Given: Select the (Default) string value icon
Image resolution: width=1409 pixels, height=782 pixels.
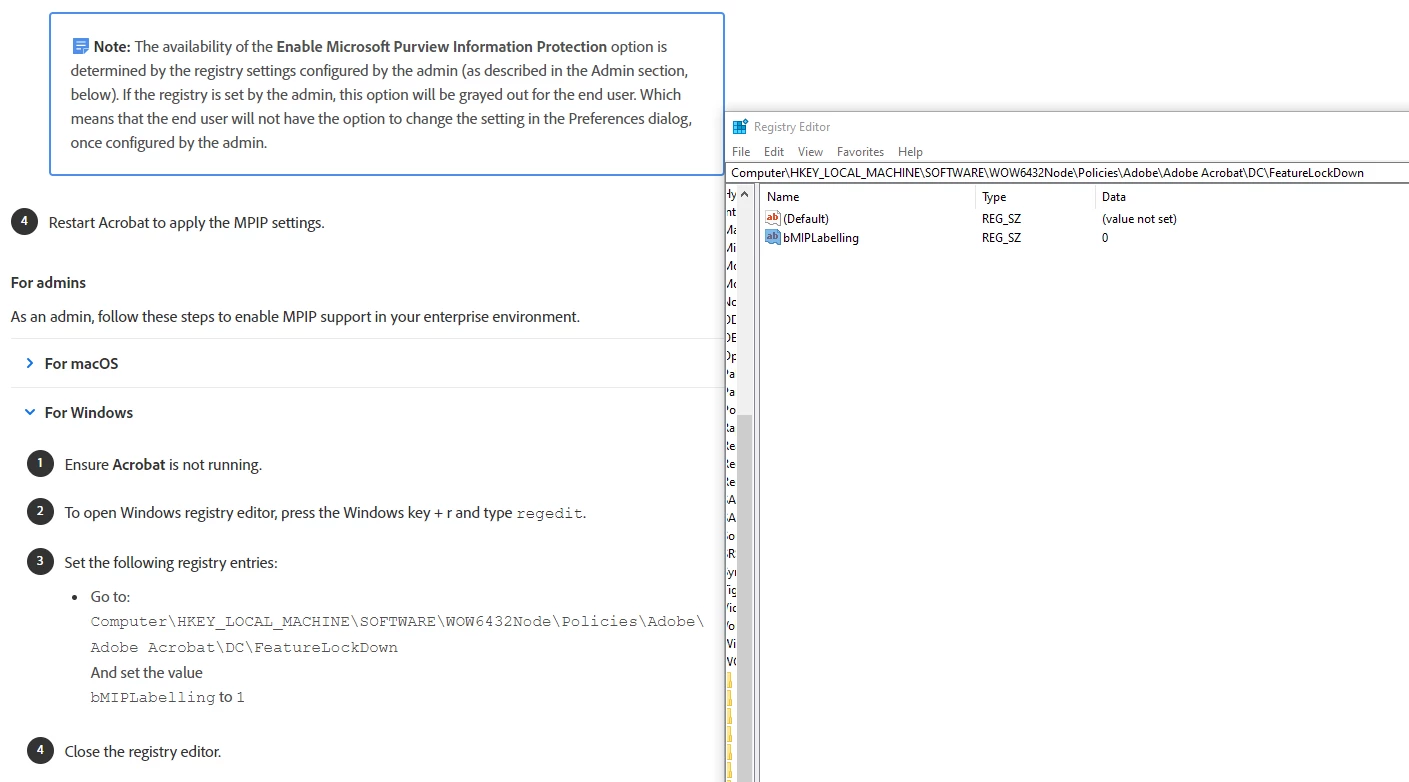Looking at the screenshot, I should (772, 218).
